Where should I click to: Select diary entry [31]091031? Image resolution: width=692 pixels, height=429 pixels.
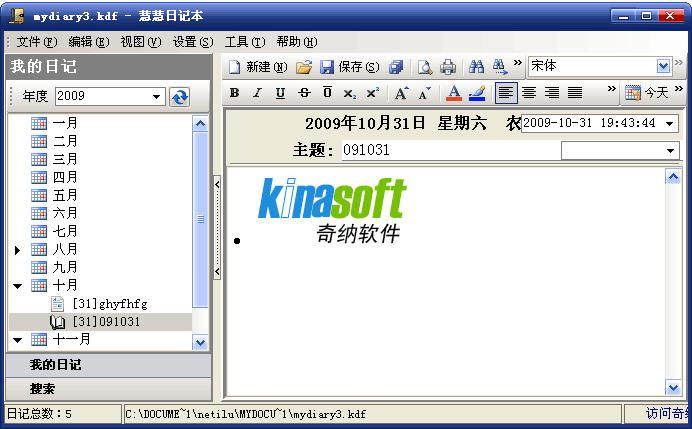pos(106,322)
